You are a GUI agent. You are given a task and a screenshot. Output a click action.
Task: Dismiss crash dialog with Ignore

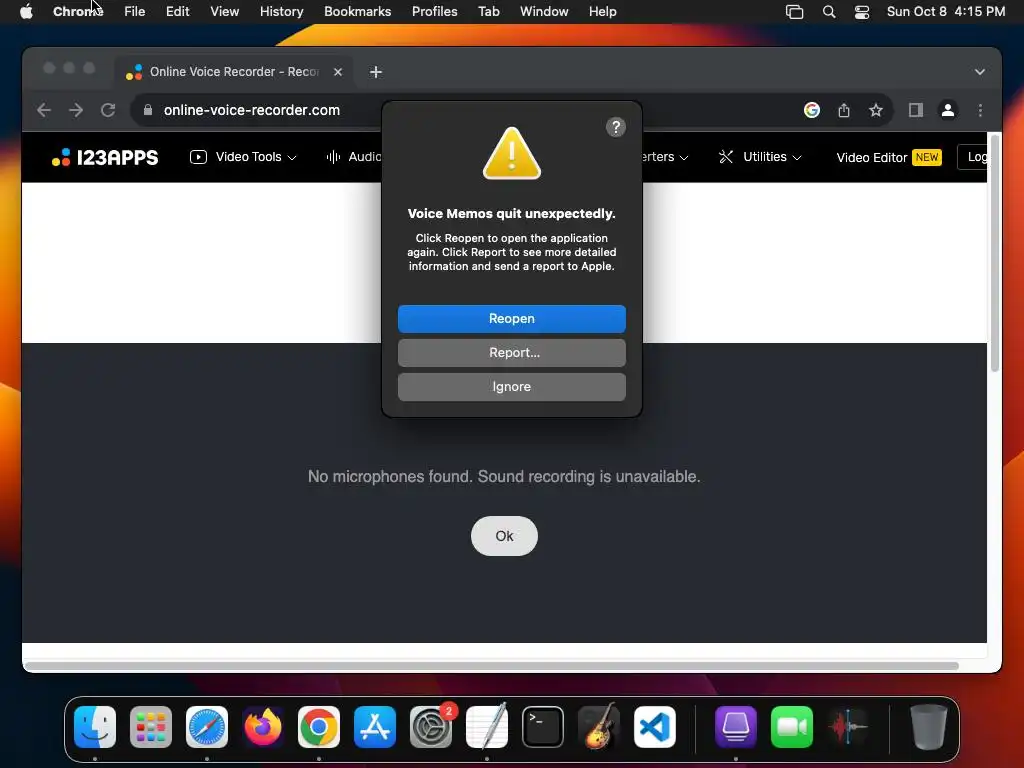511,387
